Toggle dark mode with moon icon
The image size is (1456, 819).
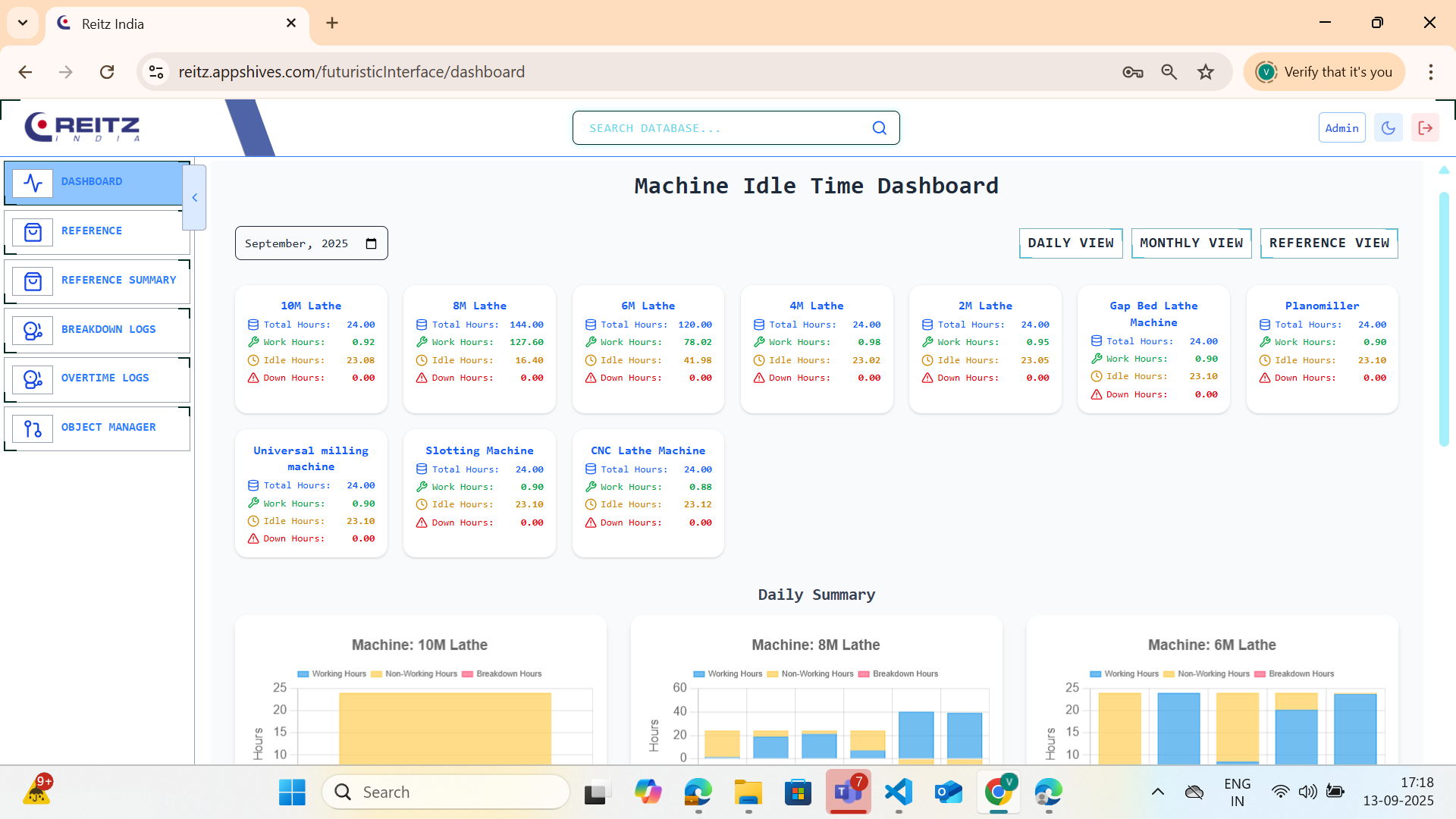[1389, 128]
